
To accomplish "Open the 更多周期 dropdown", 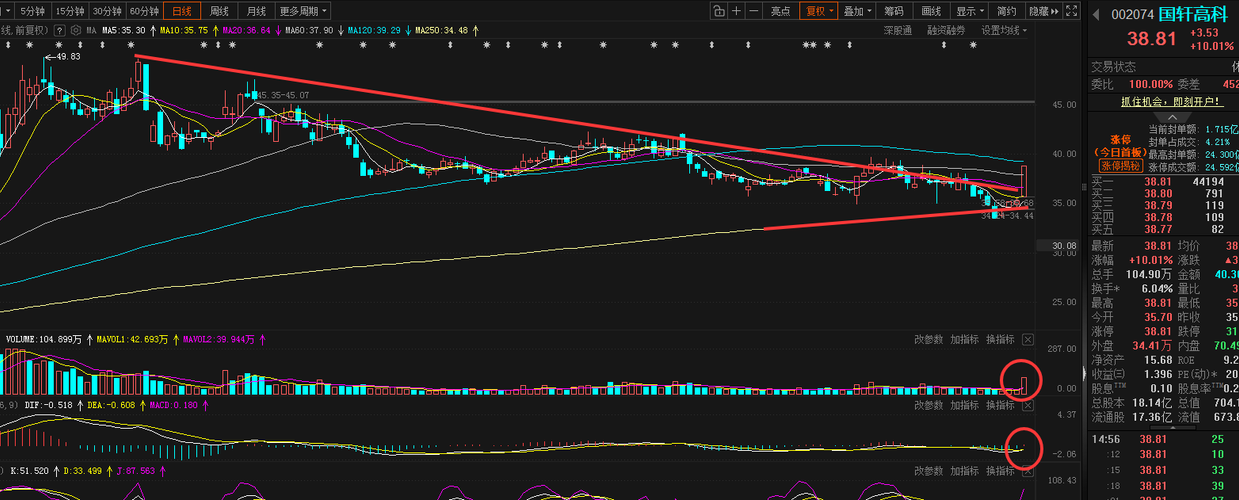I will [302, 11].
